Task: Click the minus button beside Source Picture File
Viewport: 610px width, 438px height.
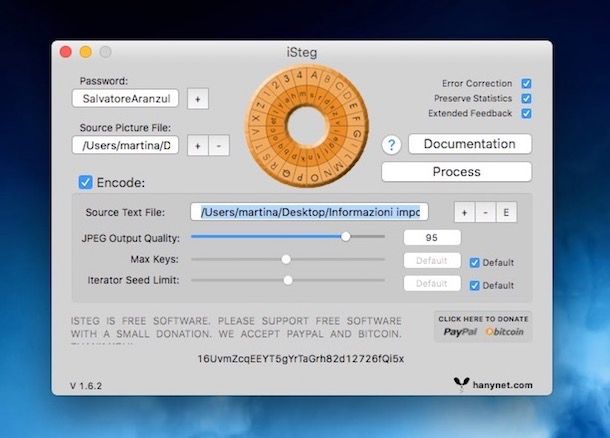Action: pyautogui.click(x=219, y=145)
